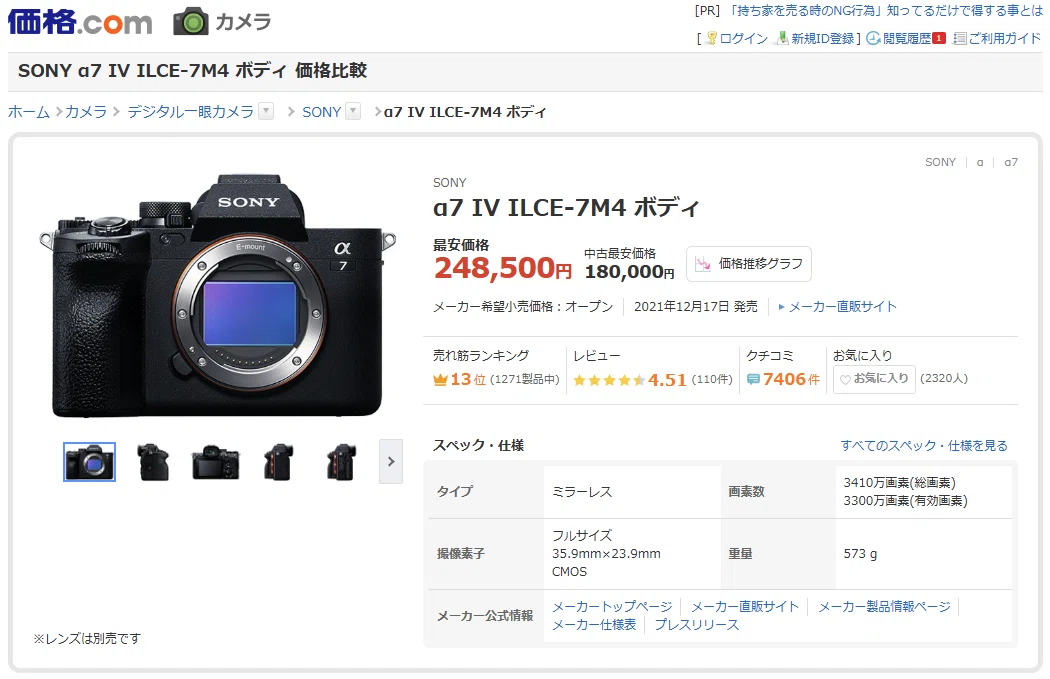Image resolution: width=1050 pixels, height=679 pixels.
Task: Open the 4.51 review score
Action: (x=667, y=380)
